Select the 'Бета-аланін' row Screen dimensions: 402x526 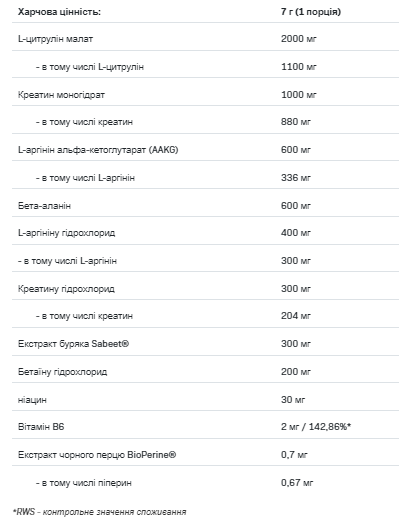click(x=205, y=206)
